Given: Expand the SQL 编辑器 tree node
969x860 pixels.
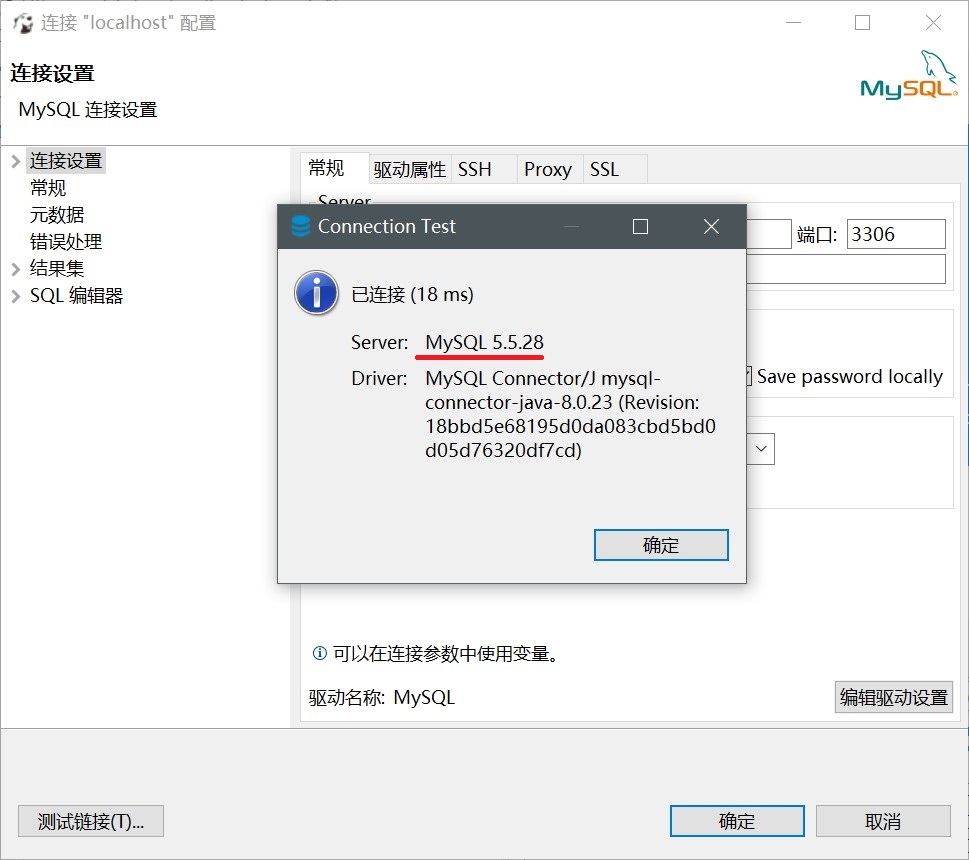Looking at the screenshot, I should [x=16, y=296].
